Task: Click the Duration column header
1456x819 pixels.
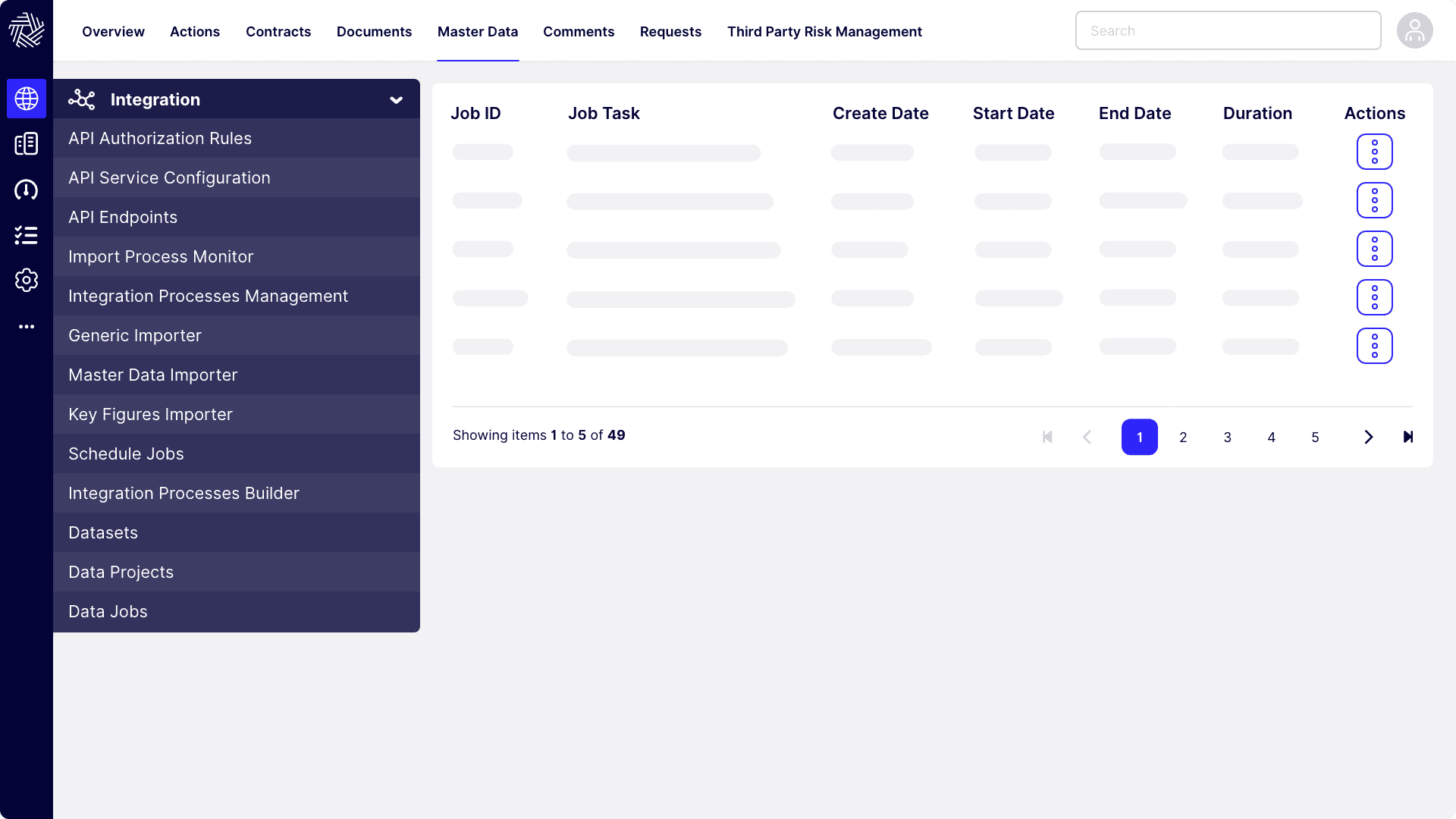Action: pos(1257,113)
